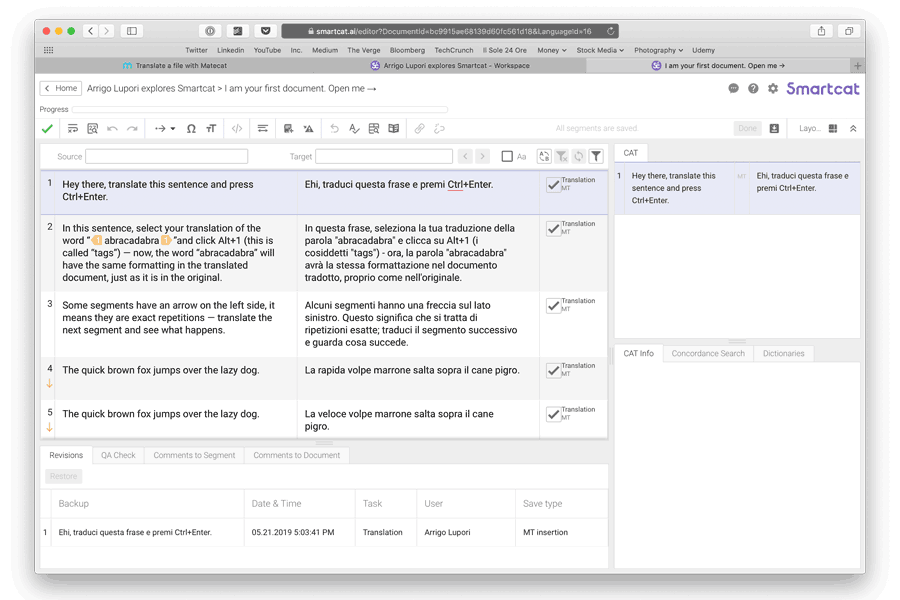Click the link segments chain icon
The image size is (900, 600).
tap(420, 129)
